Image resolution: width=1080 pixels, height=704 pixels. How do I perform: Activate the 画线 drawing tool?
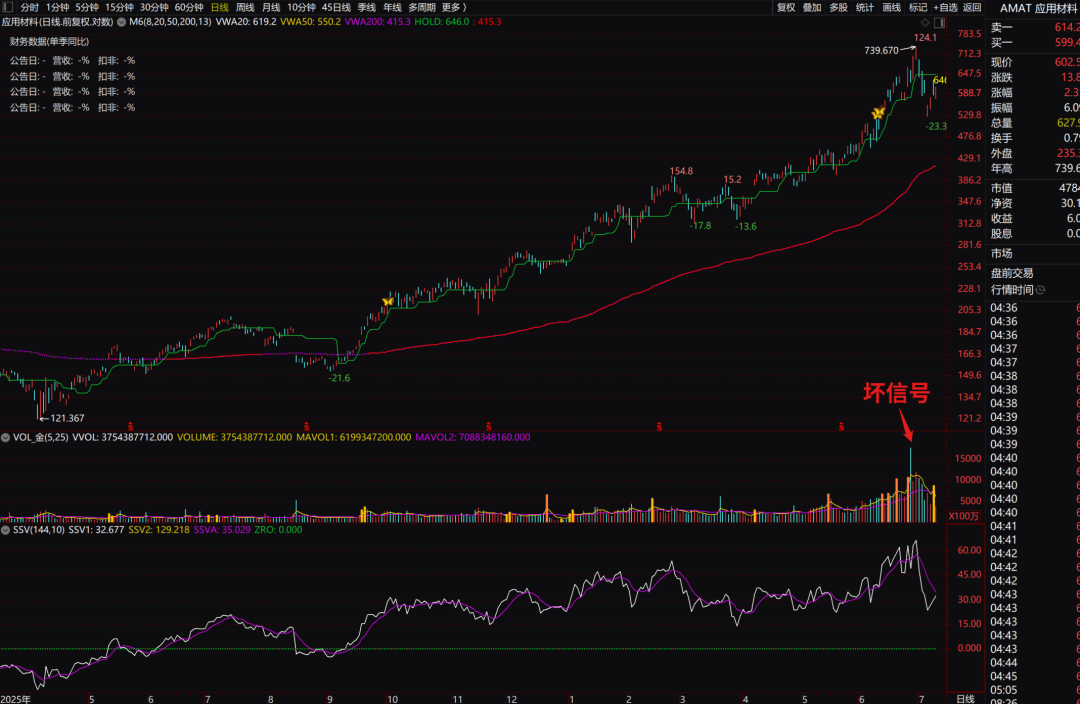(x=891, y=8)
